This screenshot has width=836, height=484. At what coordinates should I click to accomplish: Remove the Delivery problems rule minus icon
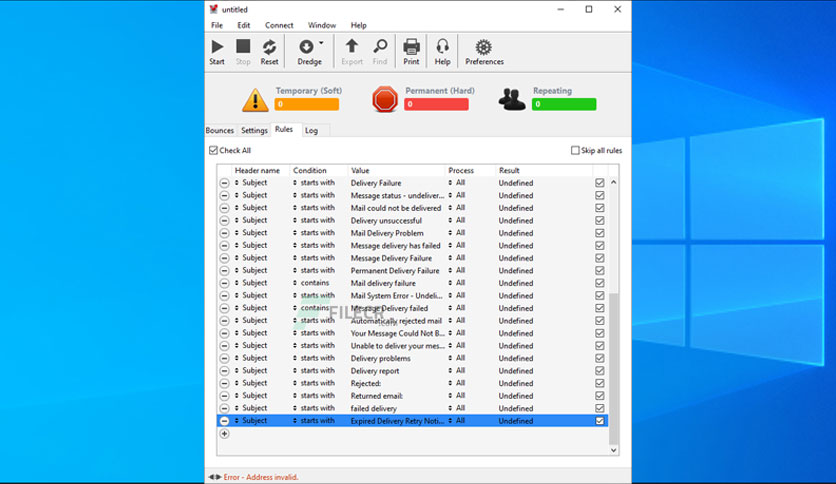coord(224,358)
